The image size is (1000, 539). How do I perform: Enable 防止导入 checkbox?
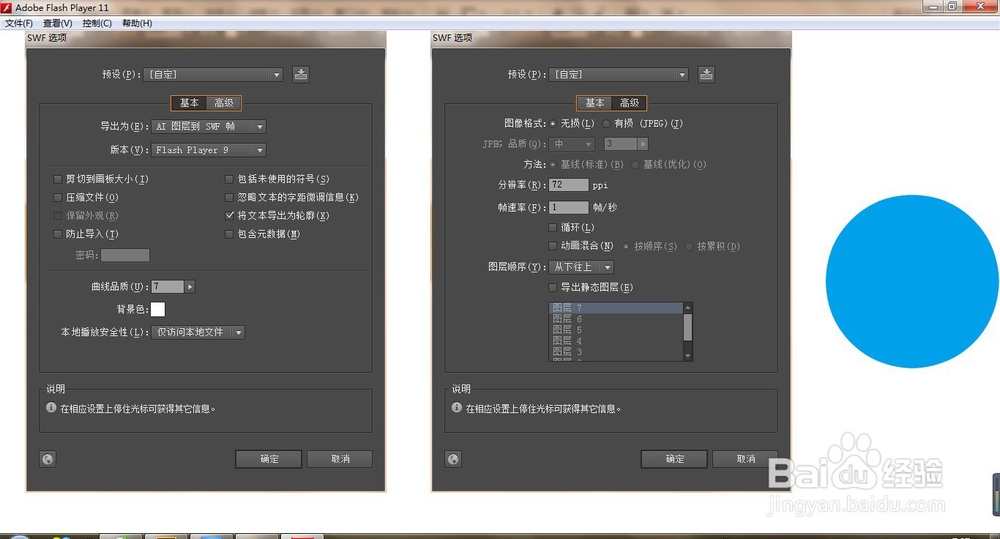[57, 234]
